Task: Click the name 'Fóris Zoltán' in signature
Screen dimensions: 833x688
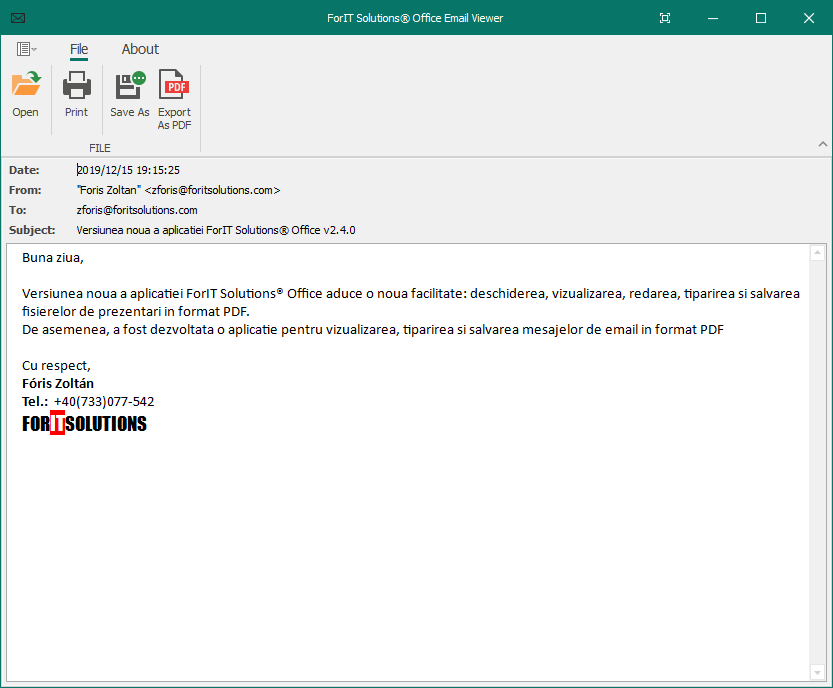Action: point(58,384)
